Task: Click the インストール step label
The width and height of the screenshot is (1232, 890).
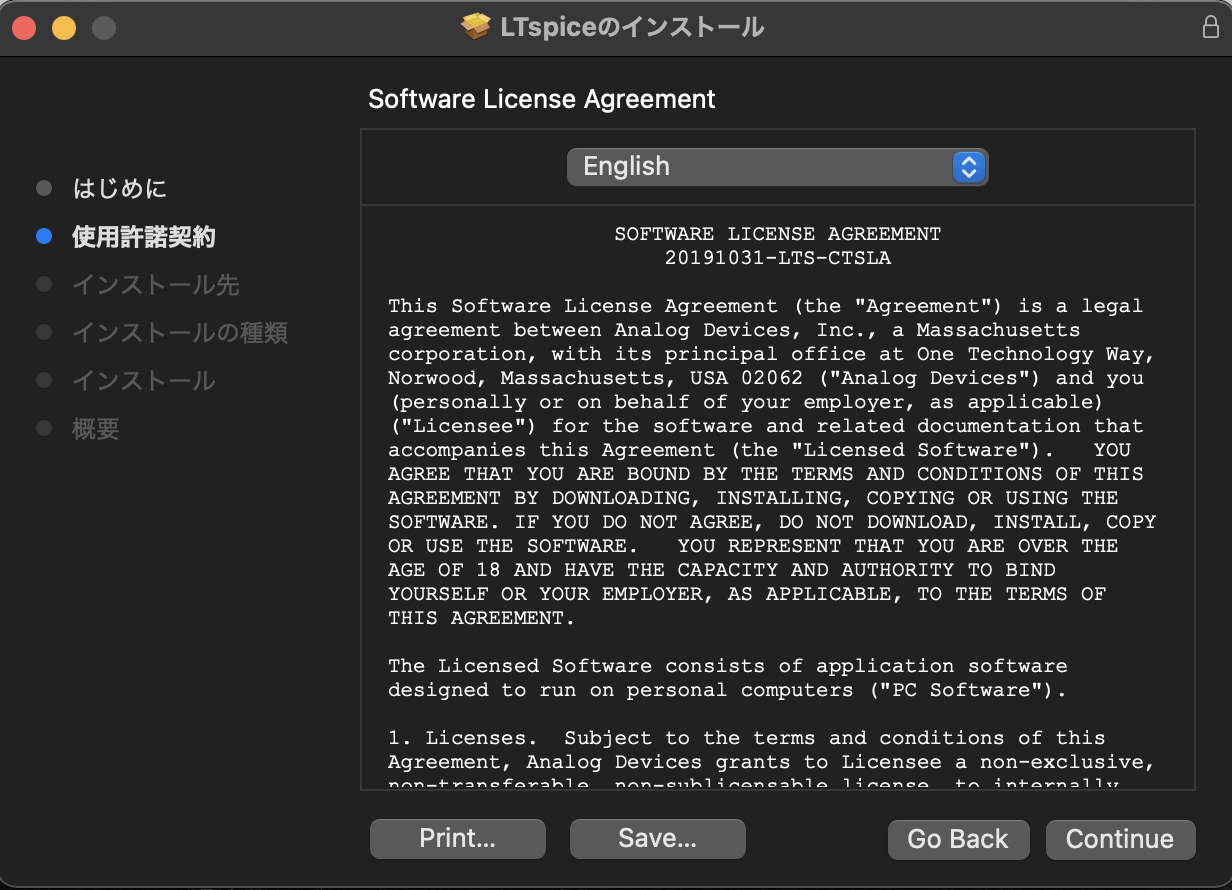Action: coord(144,381)
